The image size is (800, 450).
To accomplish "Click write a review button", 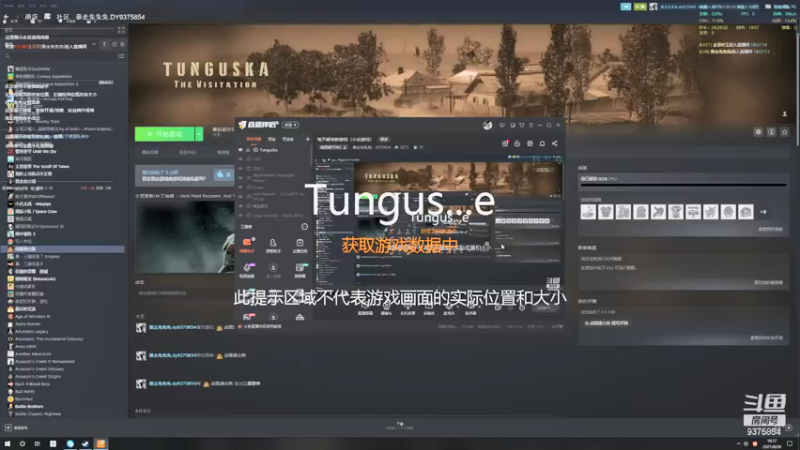I will [606, 323].
